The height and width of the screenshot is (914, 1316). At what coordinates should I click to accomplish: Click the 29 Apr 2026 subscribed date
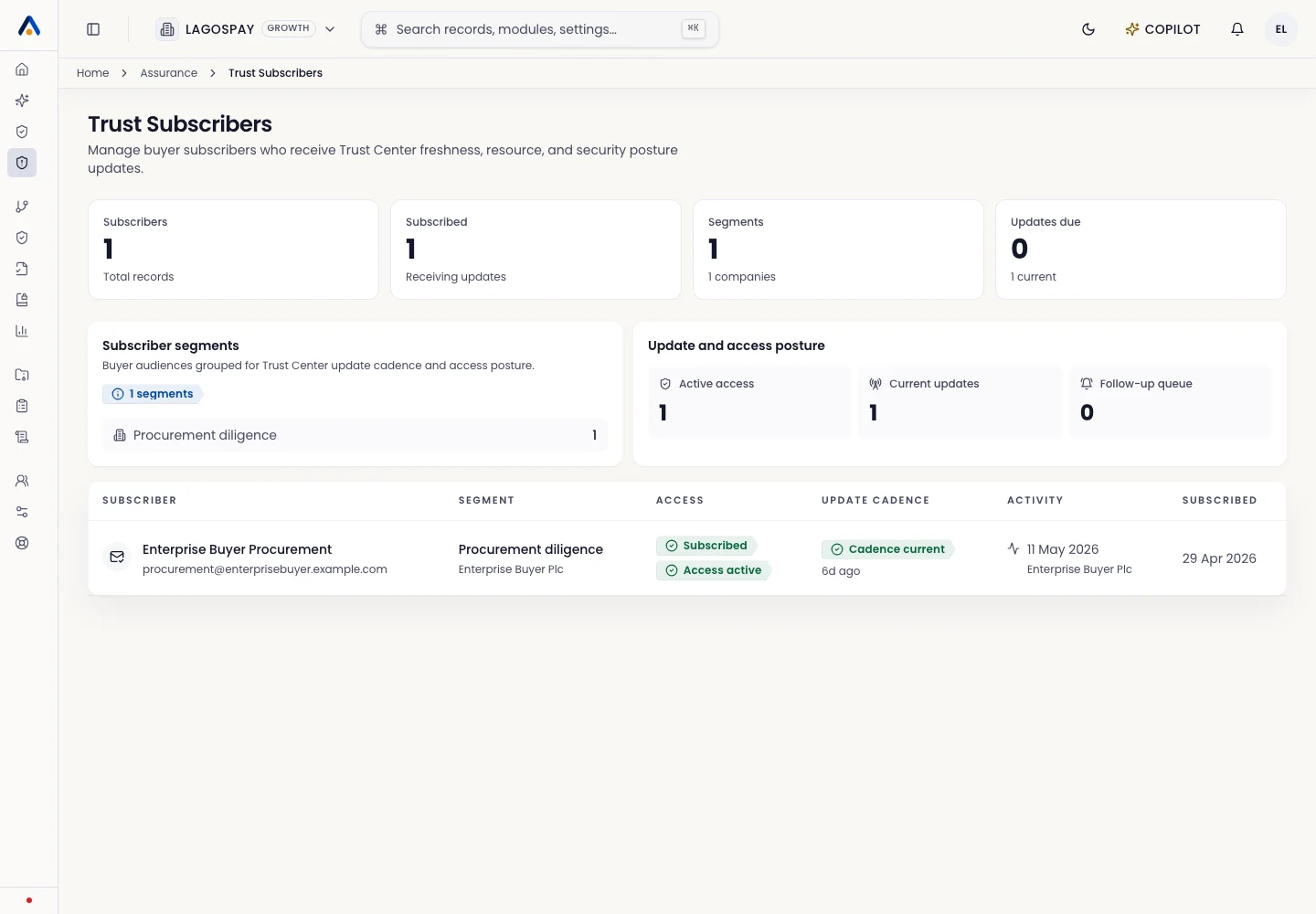(x=1219, y=558)
